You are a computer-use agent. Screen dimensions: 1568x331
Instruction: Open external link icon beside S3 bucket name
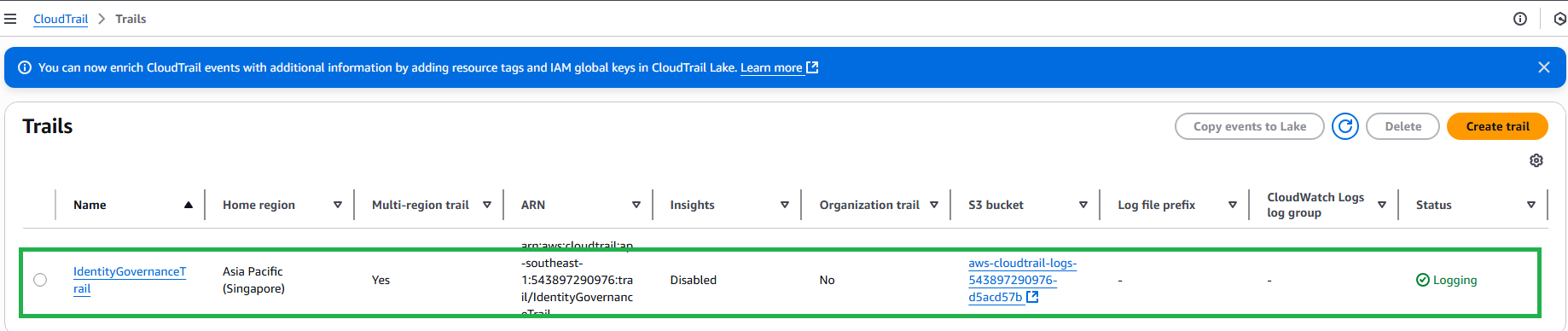click(1032, 297)
